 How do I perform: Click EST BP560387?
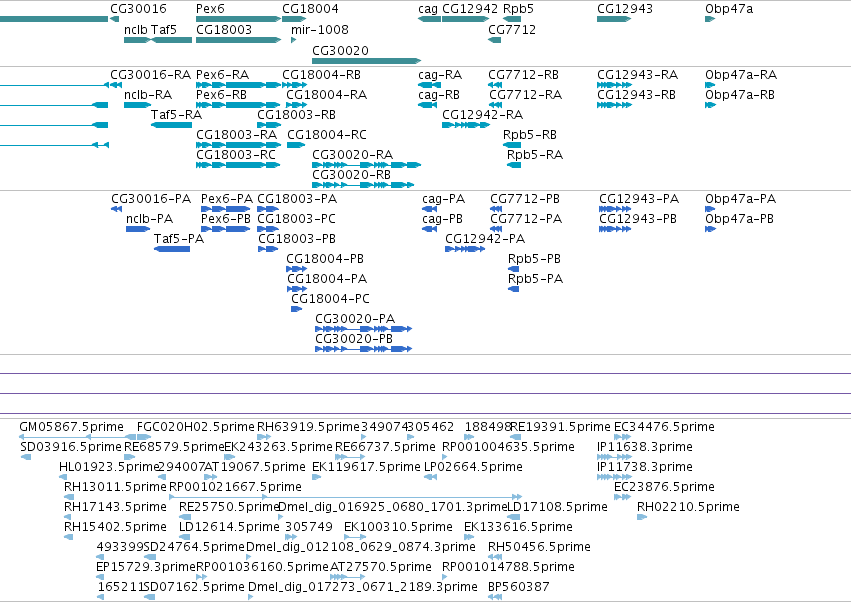495,597
